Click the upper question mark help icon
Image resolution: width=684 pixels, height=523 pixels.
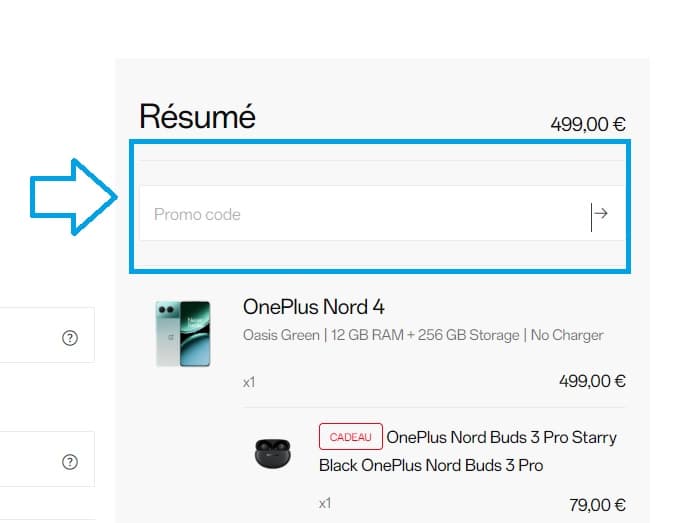tap(70, 338)
